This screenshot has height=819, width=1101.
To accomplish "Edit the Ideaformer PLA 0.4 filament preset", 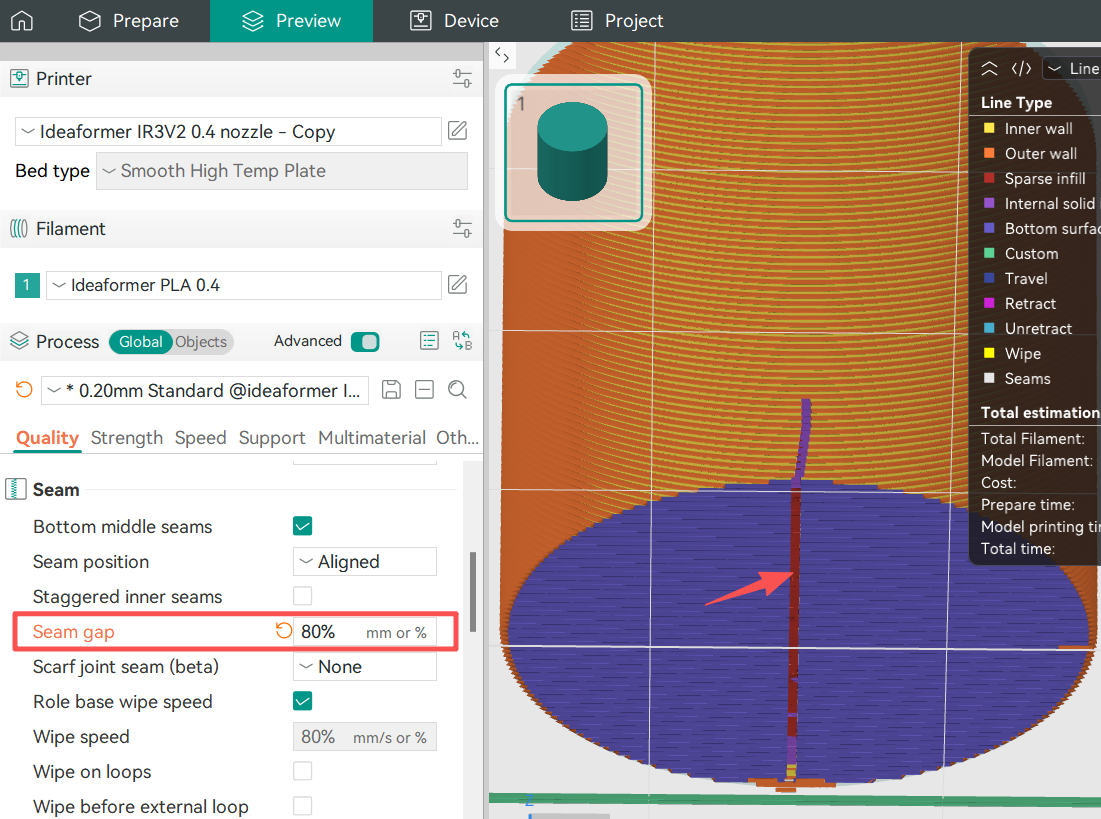I will [x=458, y=284].
